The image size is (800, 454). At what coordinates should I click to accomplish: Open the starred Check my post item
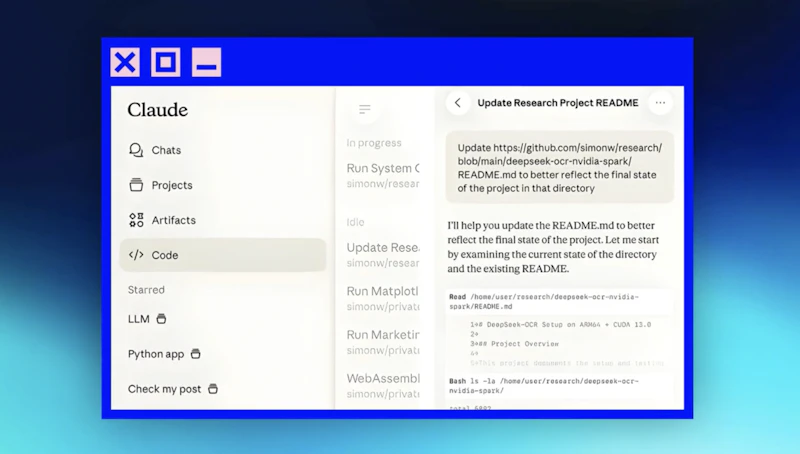[173, 389]
